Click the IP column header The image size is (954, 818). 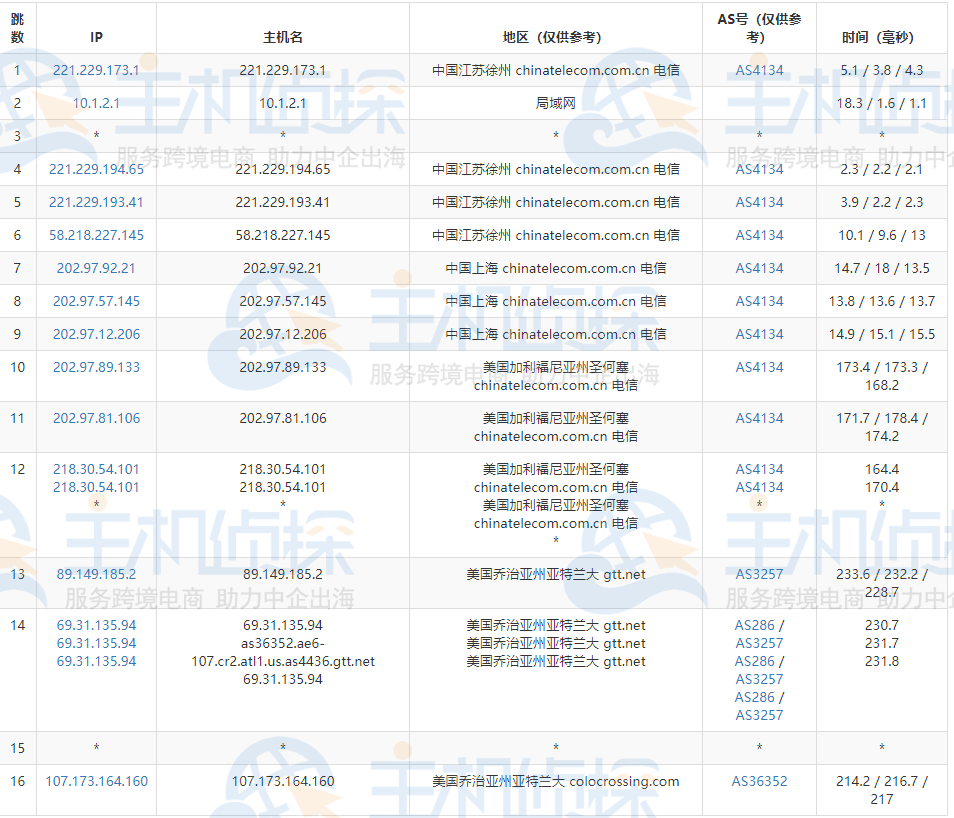(x=95, y=38)
